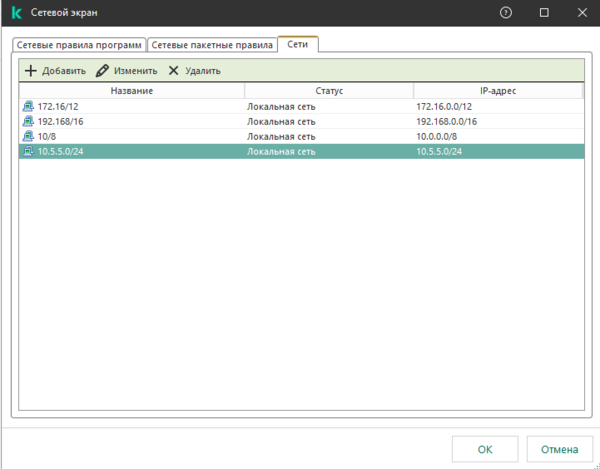Click the pencil icon to edit network

[102, 71]
